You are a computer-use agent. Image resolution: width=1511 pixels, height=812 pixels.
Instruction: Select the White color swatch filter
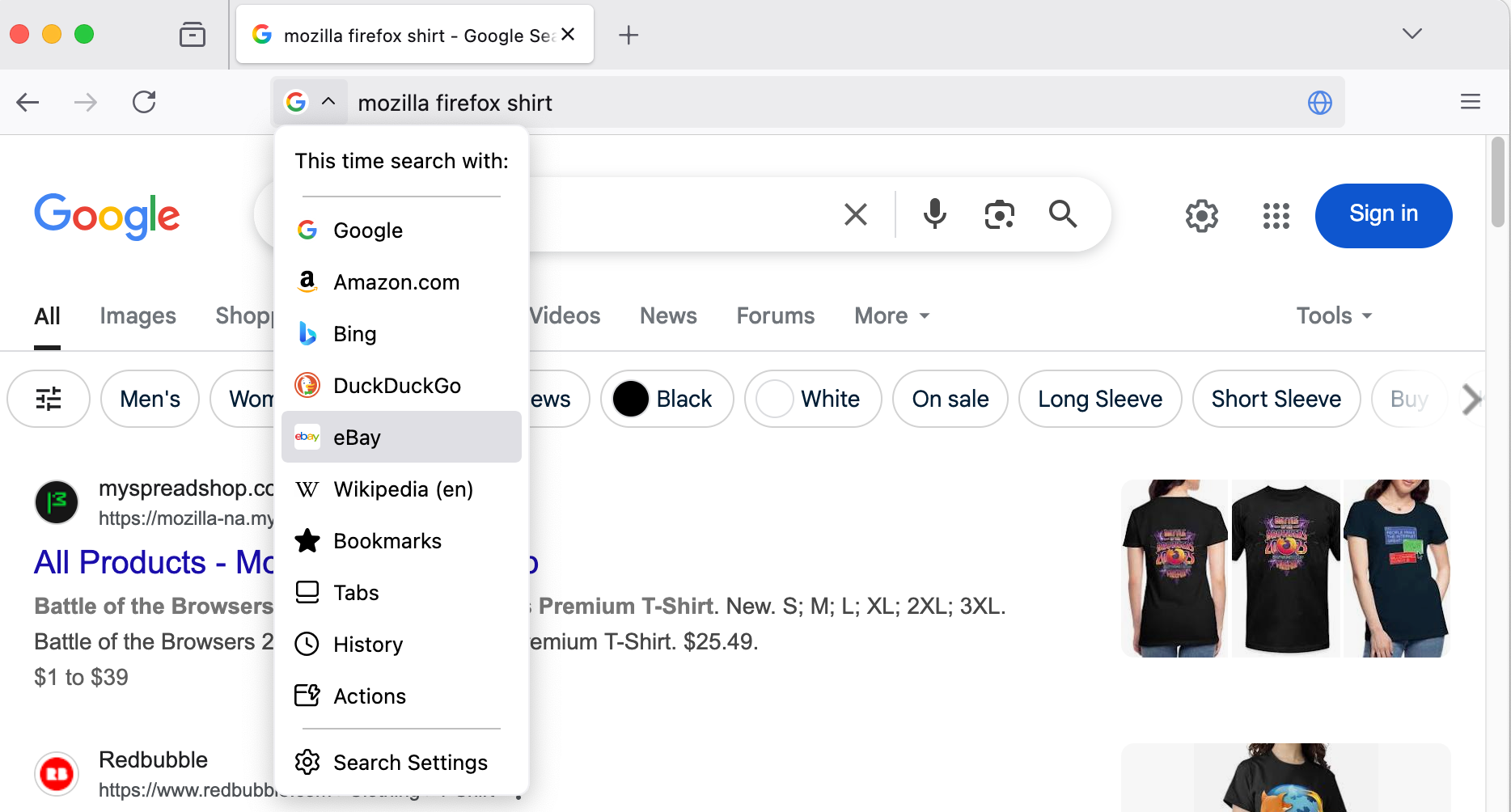[x=812, y=399]
